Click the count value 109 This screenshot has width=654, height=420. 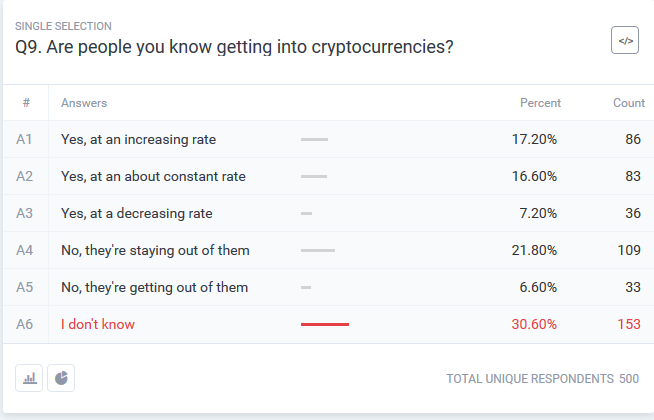(x=629, y=250)
